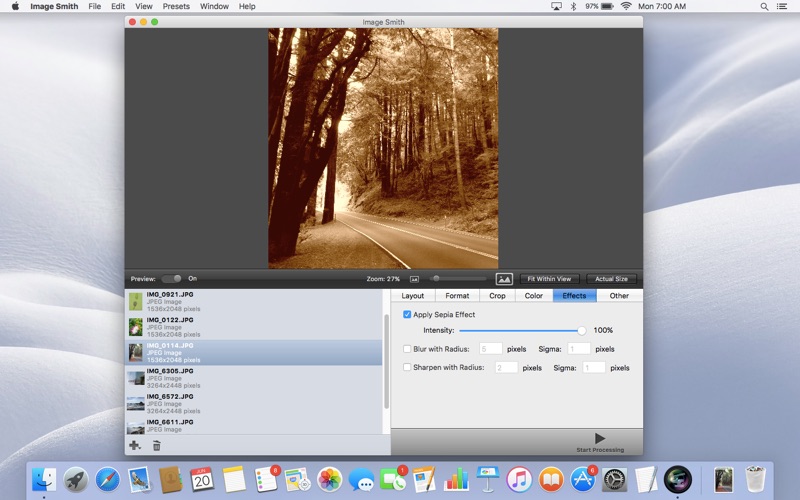Open Numbers bar chart icon in dock
The width and height of the screenshot is (800, 500).
[456, 480]
